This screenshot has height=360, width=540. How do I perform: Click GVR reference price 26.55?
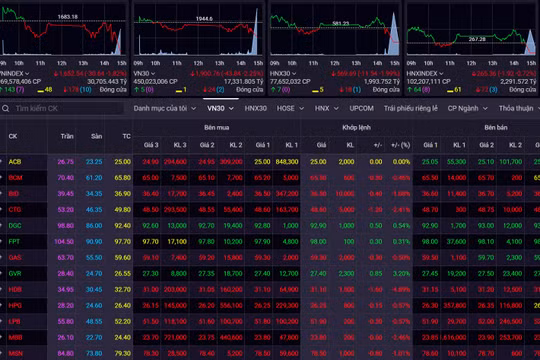point(123,274)
